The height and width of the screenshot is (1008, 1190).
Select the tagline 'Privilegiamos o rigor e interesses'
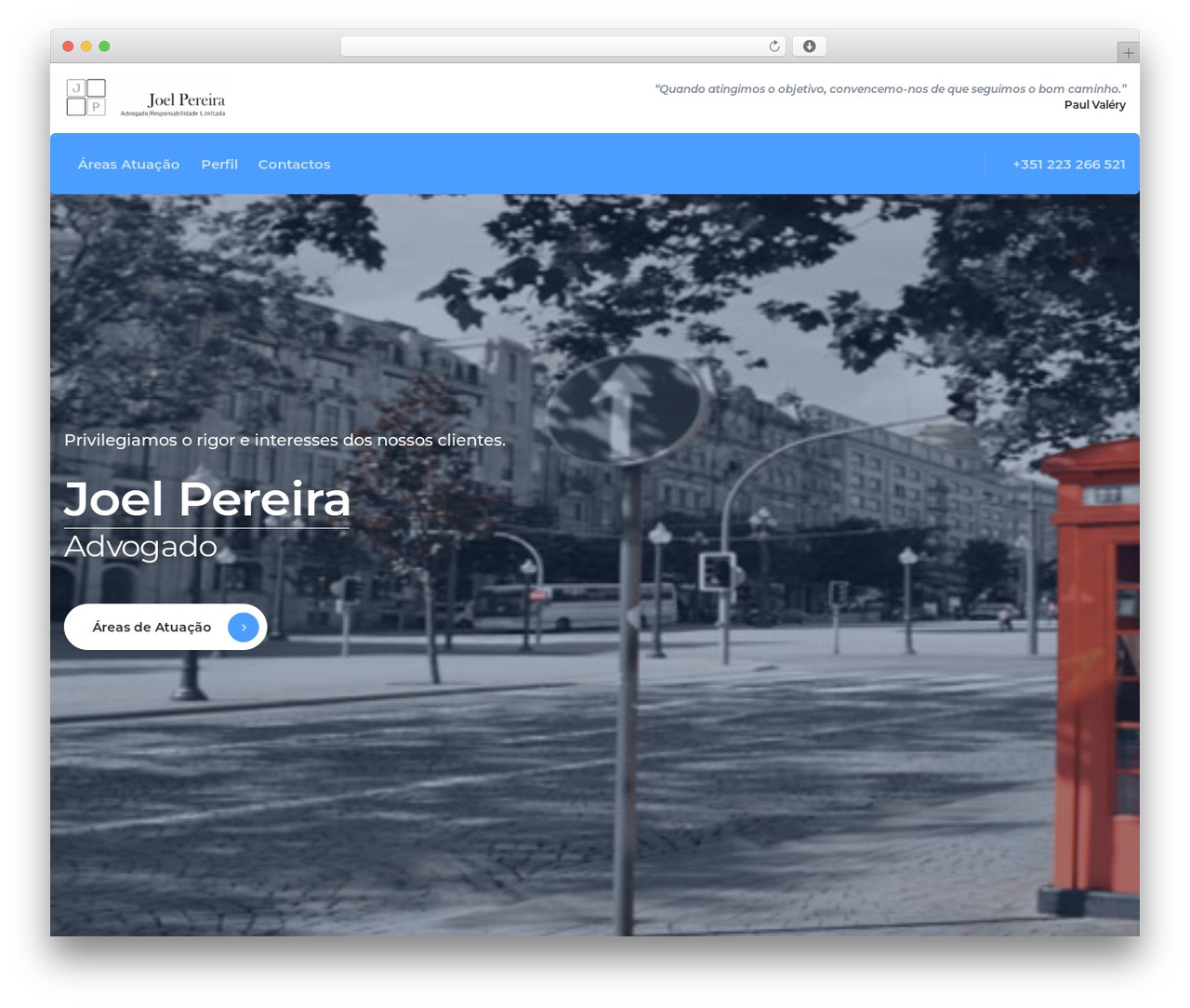(x=202, y=440)
